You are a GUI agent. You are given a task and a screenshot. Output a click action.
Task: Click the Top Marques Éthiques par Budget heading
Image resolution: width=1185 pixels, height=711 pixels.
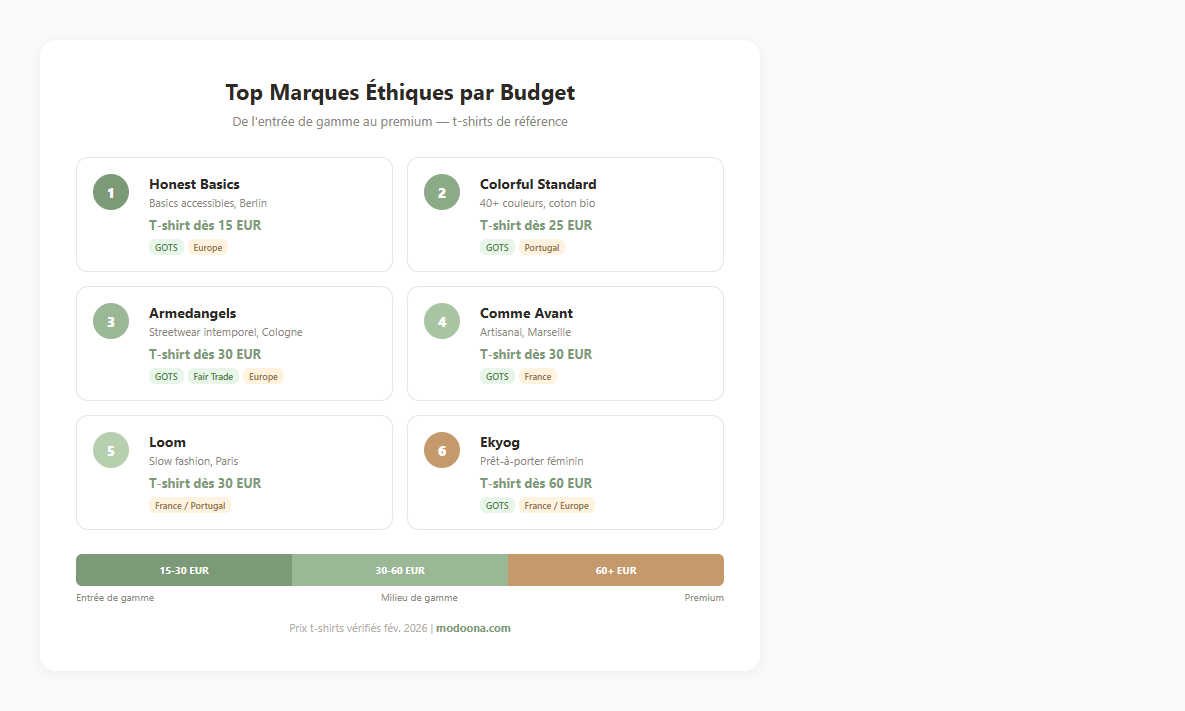[400, 93]
